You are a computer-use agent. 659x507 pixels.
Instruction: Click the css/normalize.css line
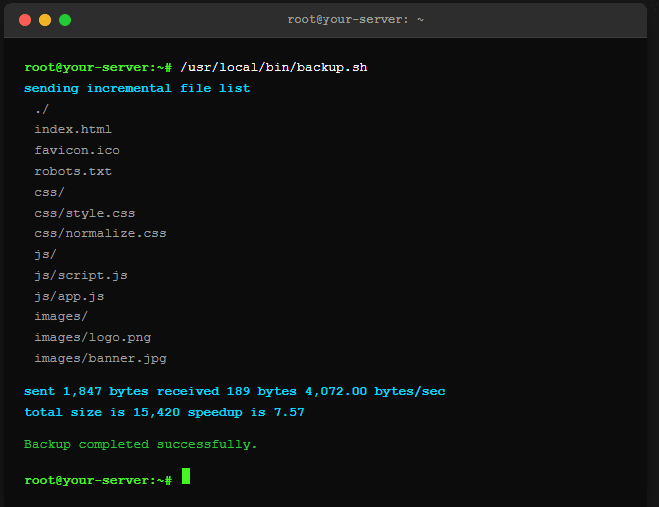coord(100,233)
